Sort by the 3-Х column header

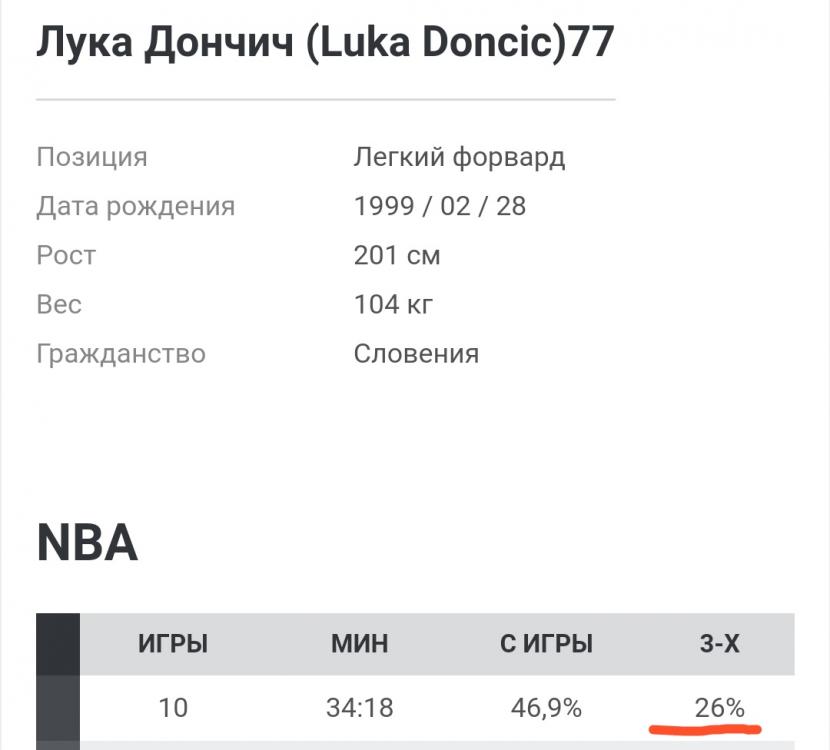(720, 645)
